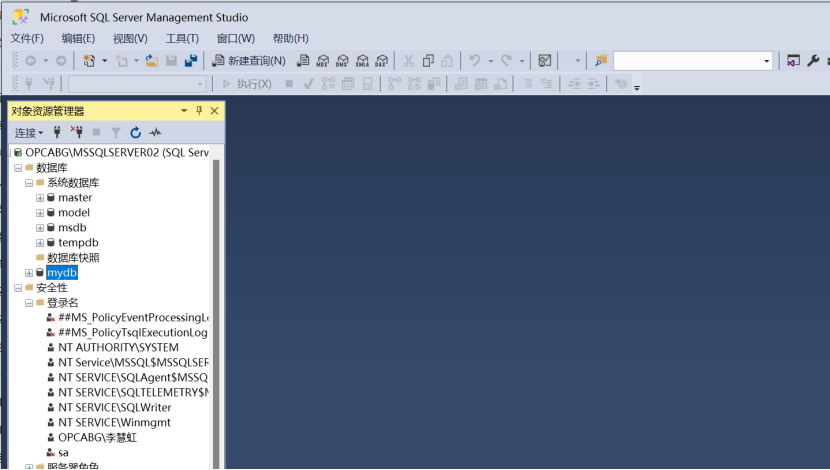Click the Database Engine Query icon
Viewport: 830px width, 470px height.
[x=303, y=61]
